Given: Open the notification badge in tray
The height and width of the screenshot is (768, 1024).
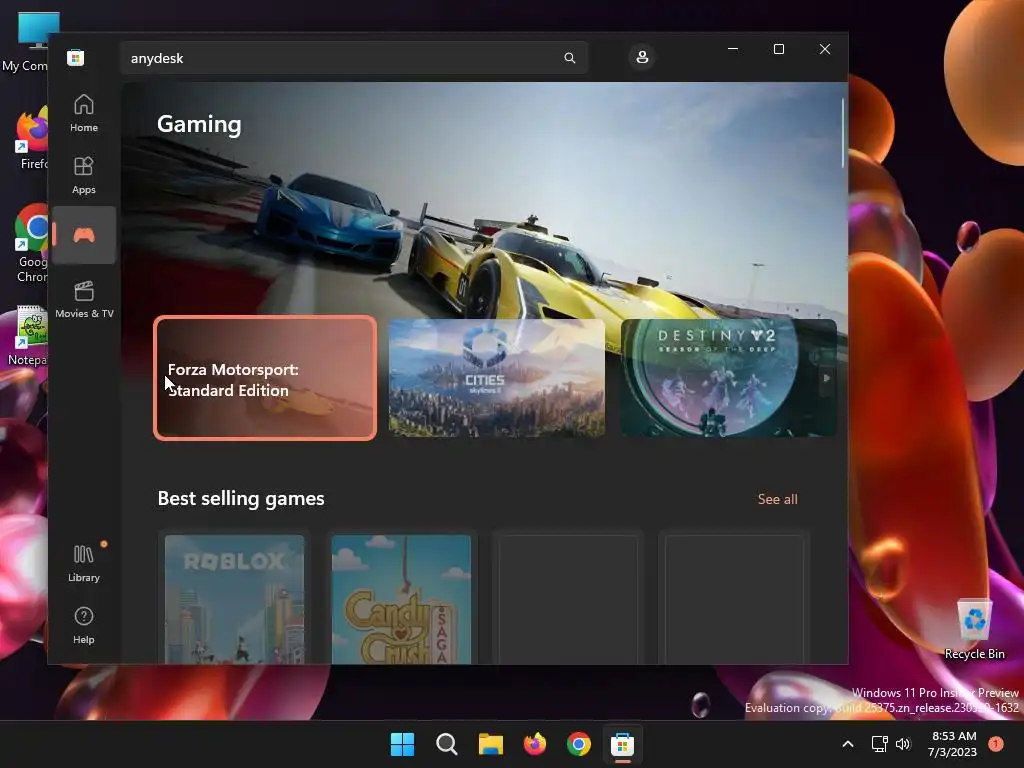Looking at the screenshot, I should (x=996, y=744).
